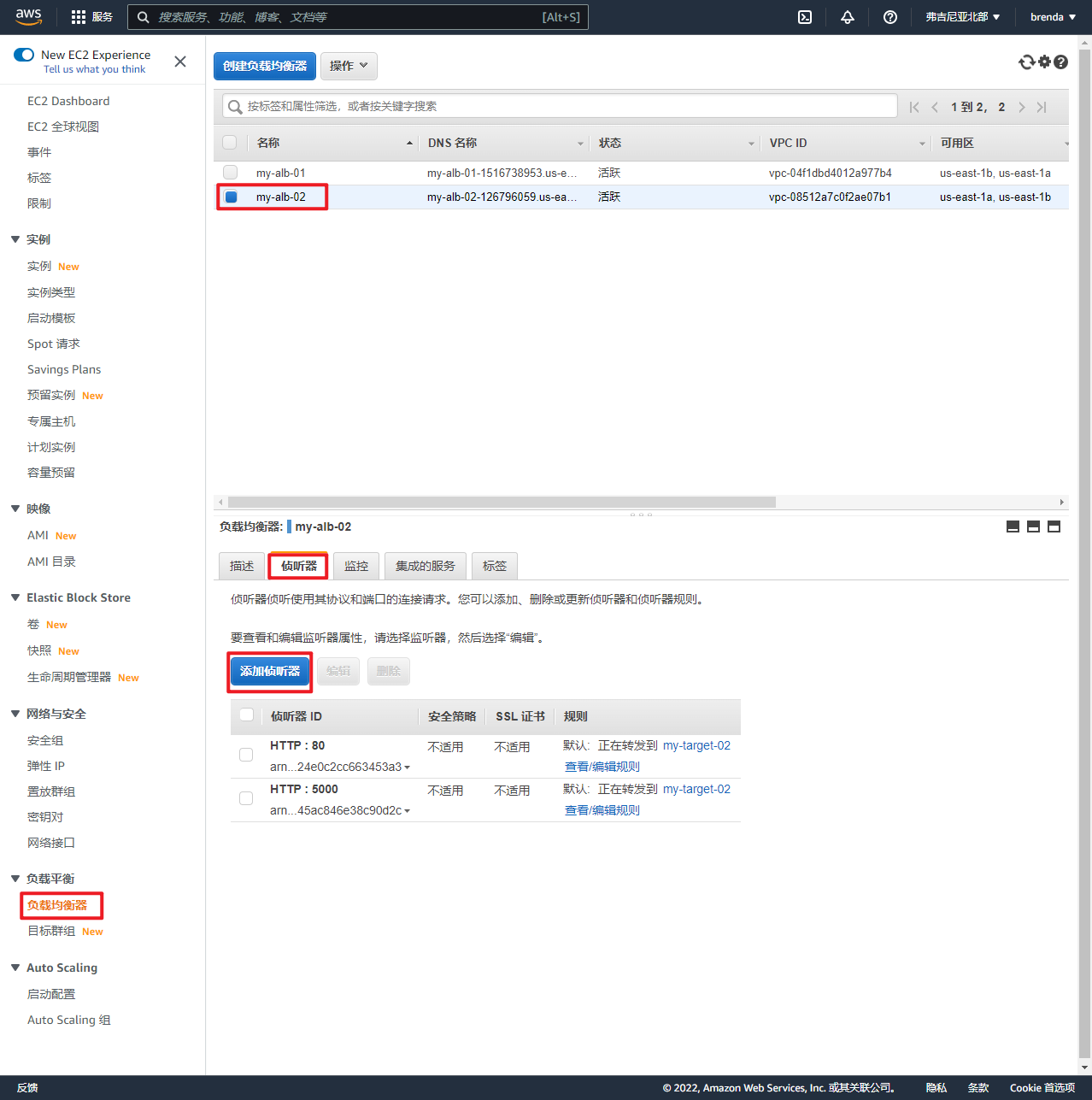The width and height of the screenshot is (1092, 1100).
Task: Select all load balancers header checkbox
Action: [x=230, y=143]
